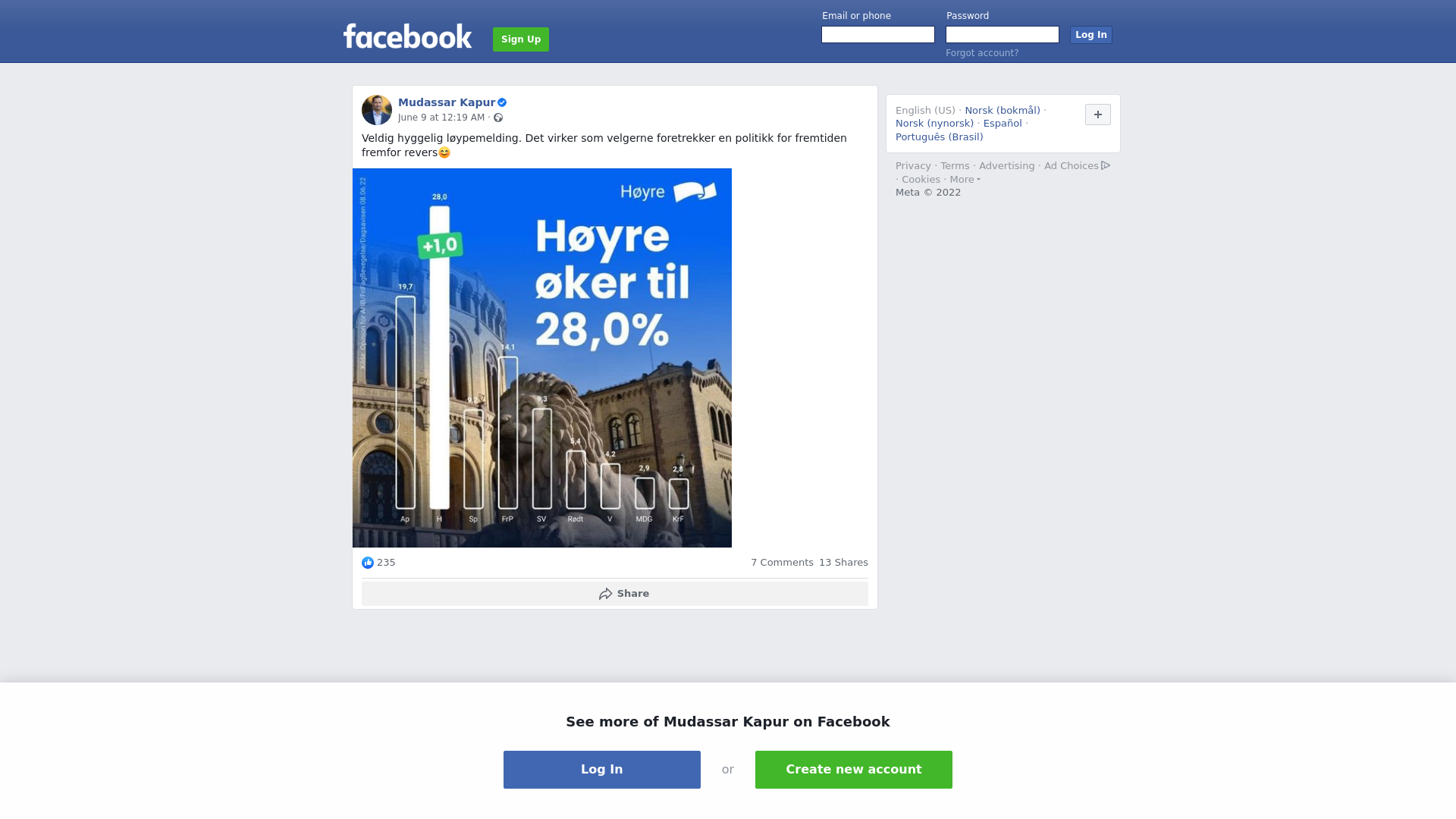Viewport: 1456px width, 819px height.
Task: Click the Create new account button
Action: tap(854, 770)
